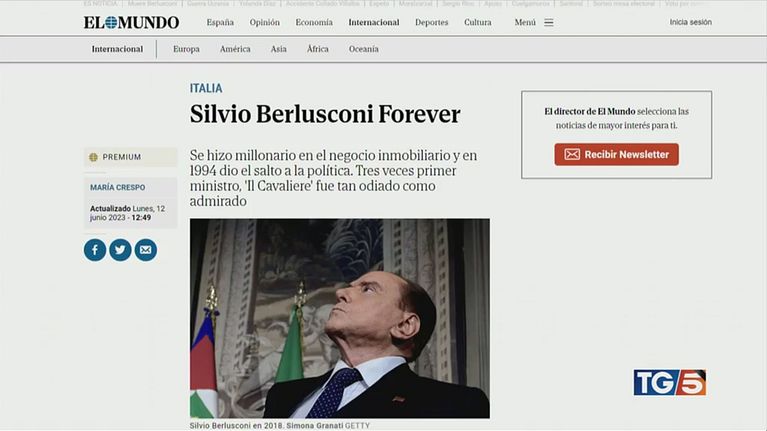The height and width of the screenshot is (431, 767).
Task: Open author María Crespo link
Action: coord(117,187)
